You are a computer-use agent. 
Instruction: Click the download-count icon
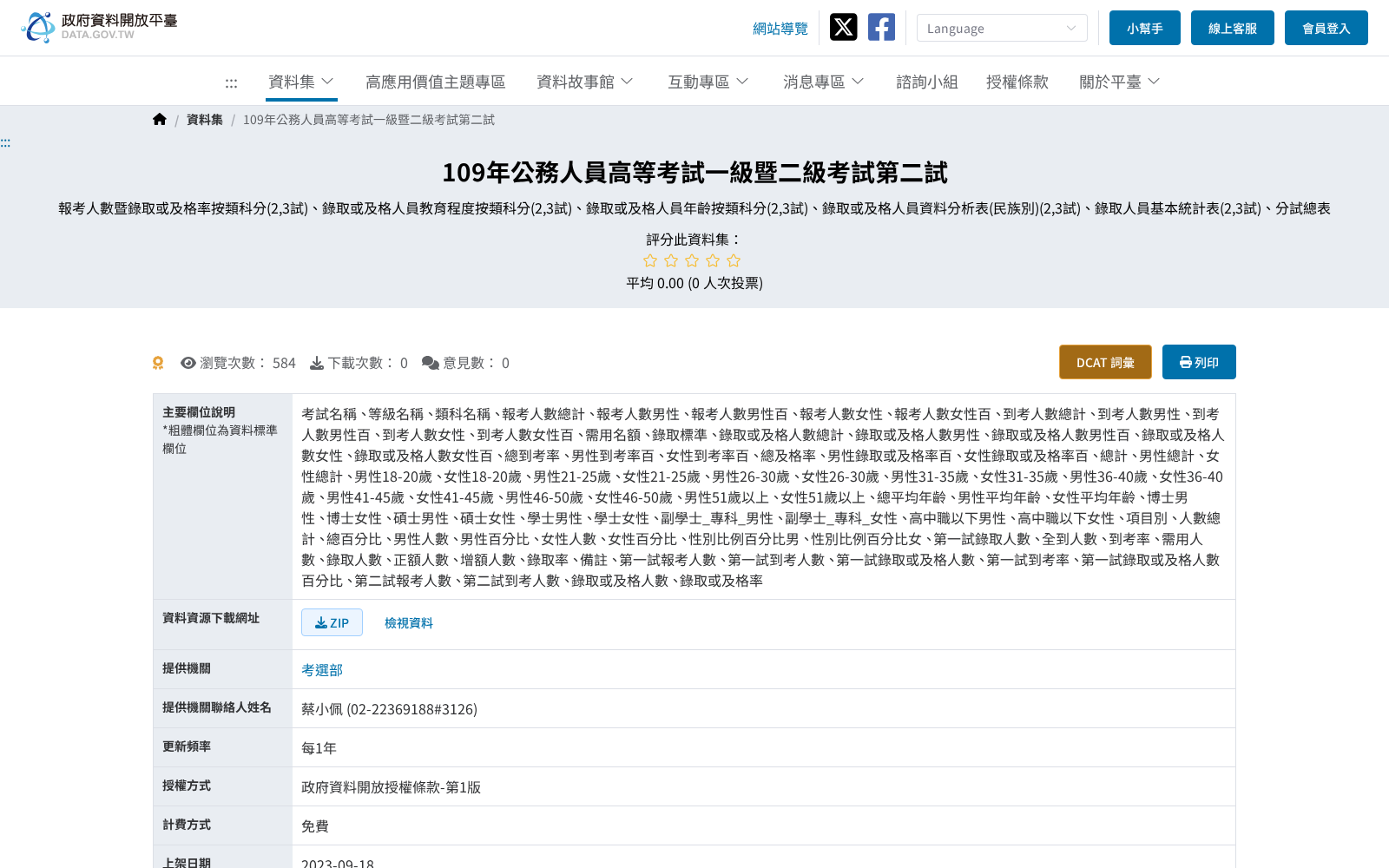(x=317, y=363)
